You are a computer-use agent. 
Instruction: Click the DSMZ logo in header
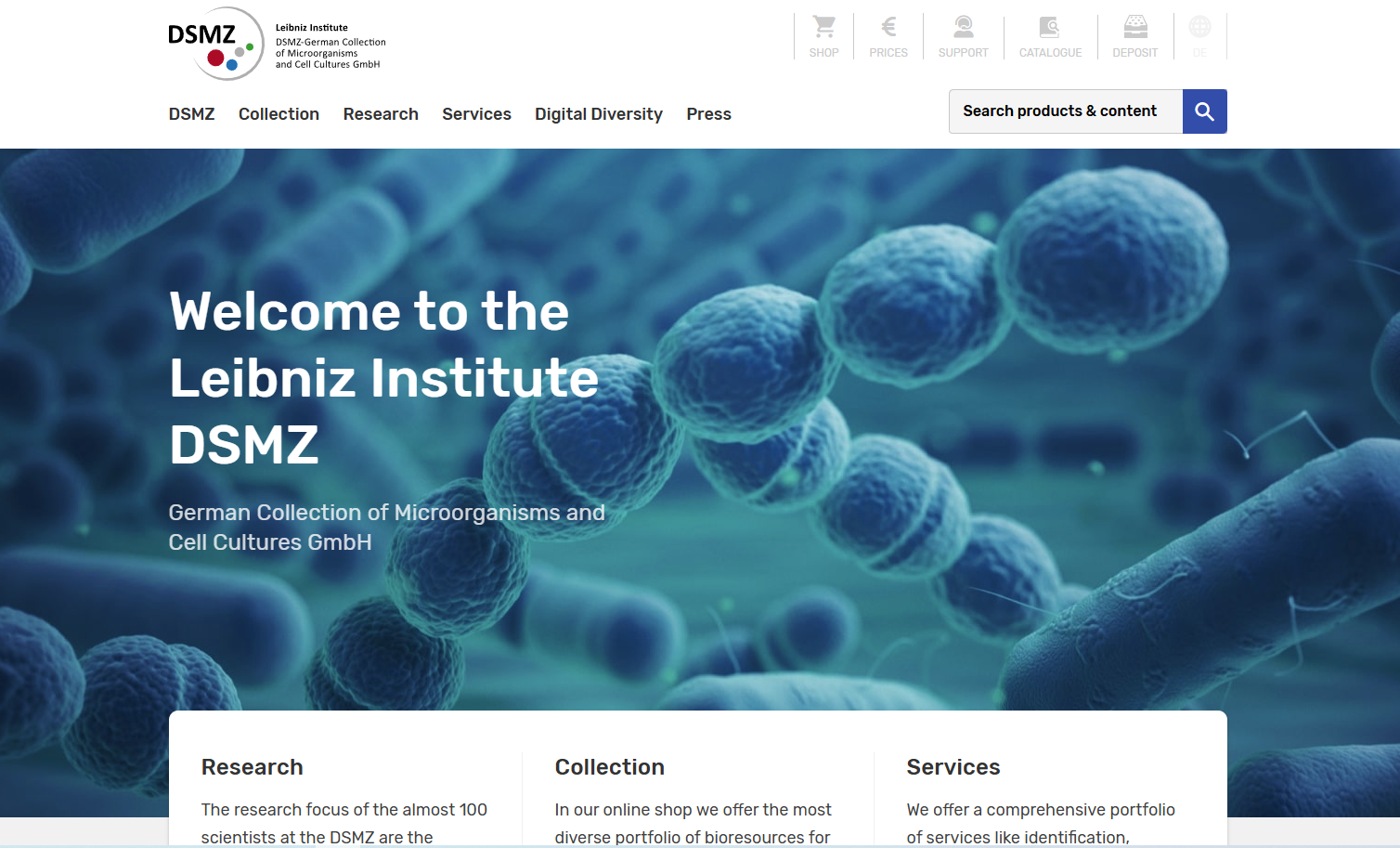coord(216,44)
